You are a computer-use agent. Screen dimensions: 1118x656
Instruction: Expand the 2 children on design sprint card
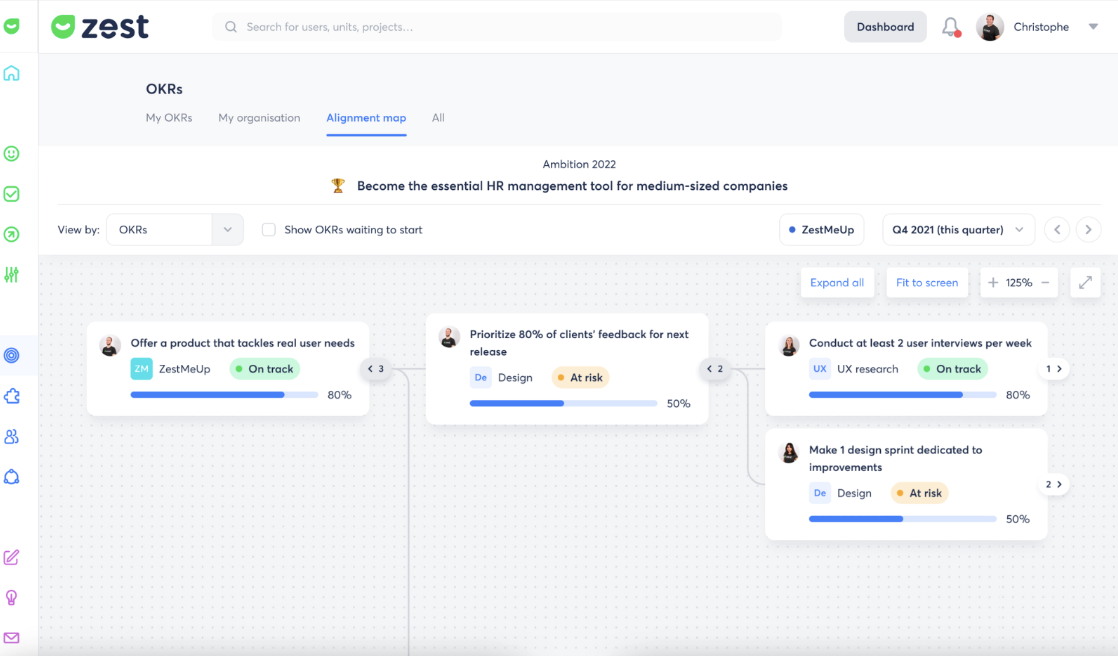tap(1054, 484)
